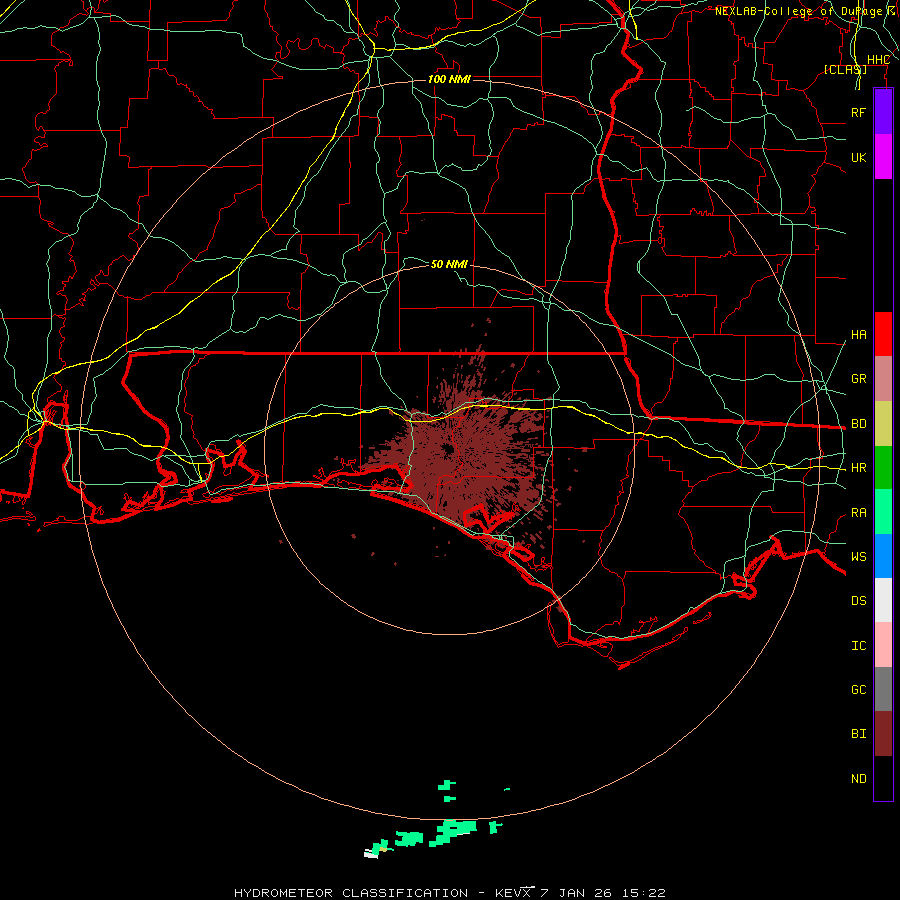Click the BI brown legend swatch
900x900 pixels.
click(883, 734)
